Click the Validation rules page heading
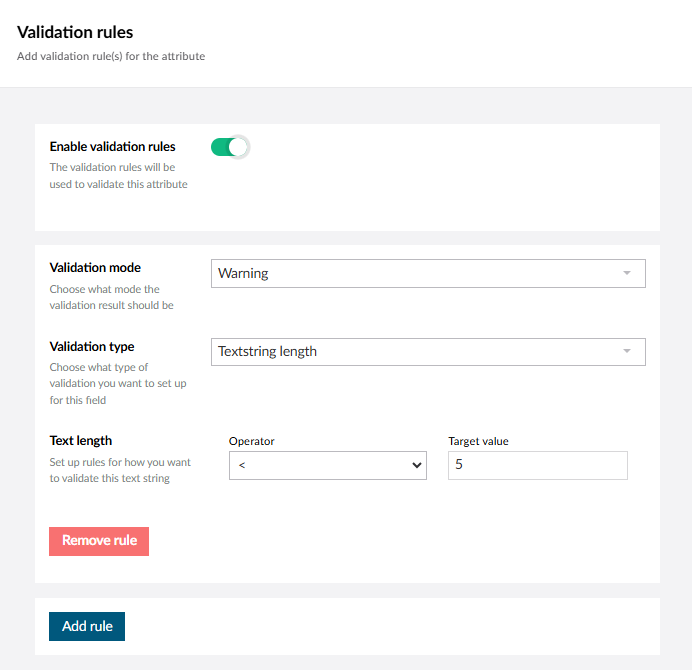692x670 pixels. click(x=75, y=33)
